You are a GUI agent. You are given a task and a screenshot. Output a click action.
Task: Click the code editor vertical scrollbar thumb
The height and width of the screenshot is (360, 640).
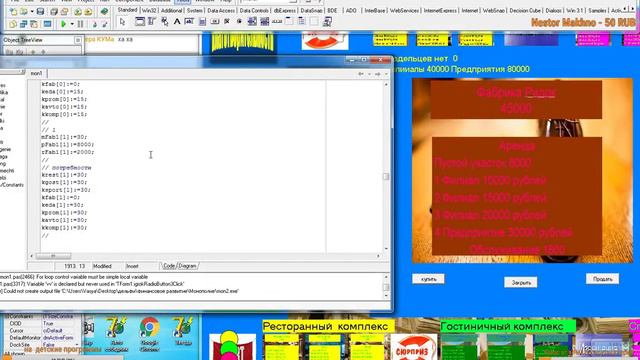[x=386, y=176]
